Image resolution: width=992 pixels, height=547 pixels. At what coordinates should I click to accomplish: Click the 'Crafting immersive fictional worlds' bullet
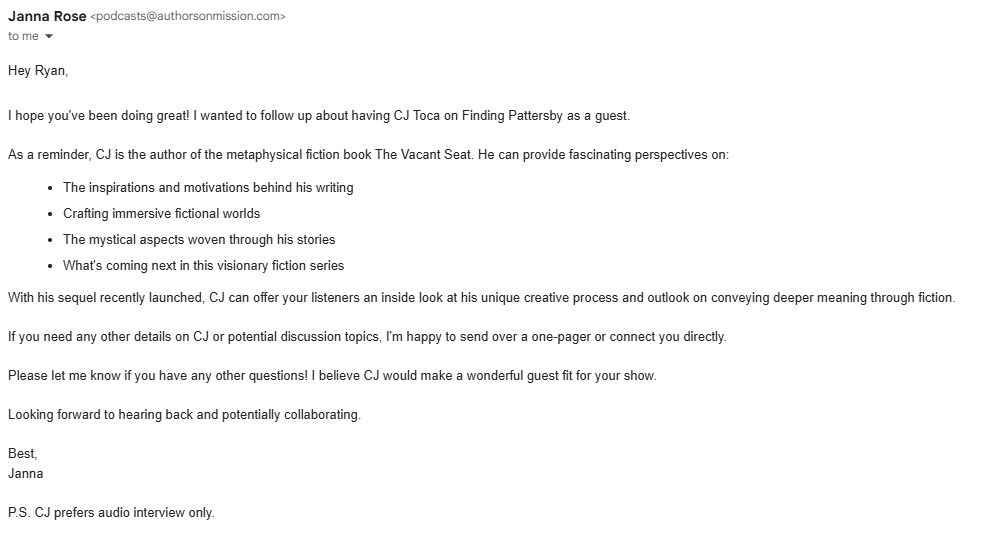click(161, 213)
